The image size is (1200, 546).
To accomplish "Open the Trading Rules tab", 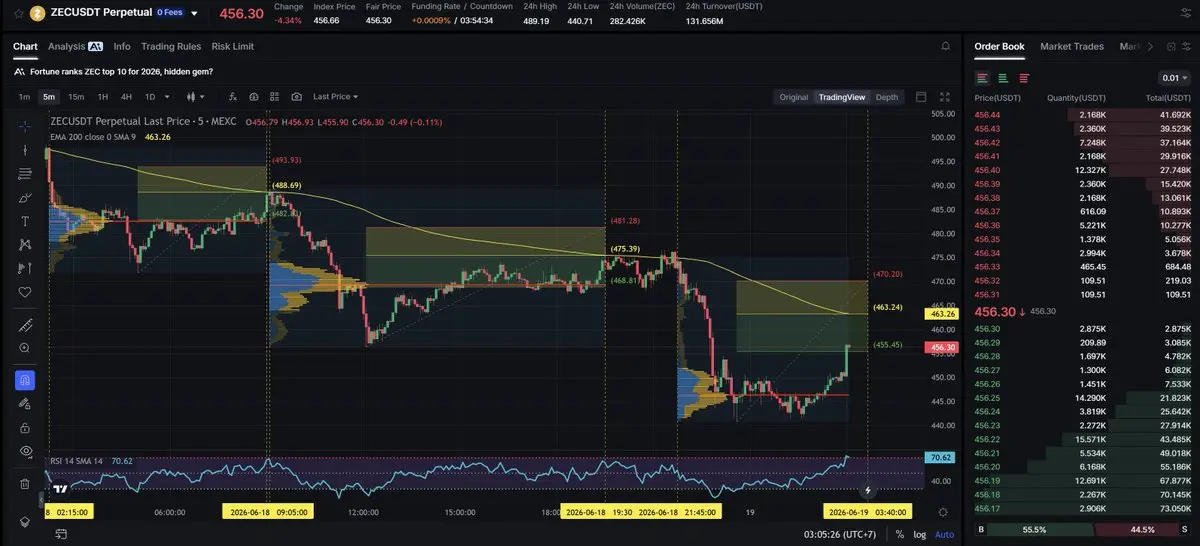I will (x=171, y=46).
